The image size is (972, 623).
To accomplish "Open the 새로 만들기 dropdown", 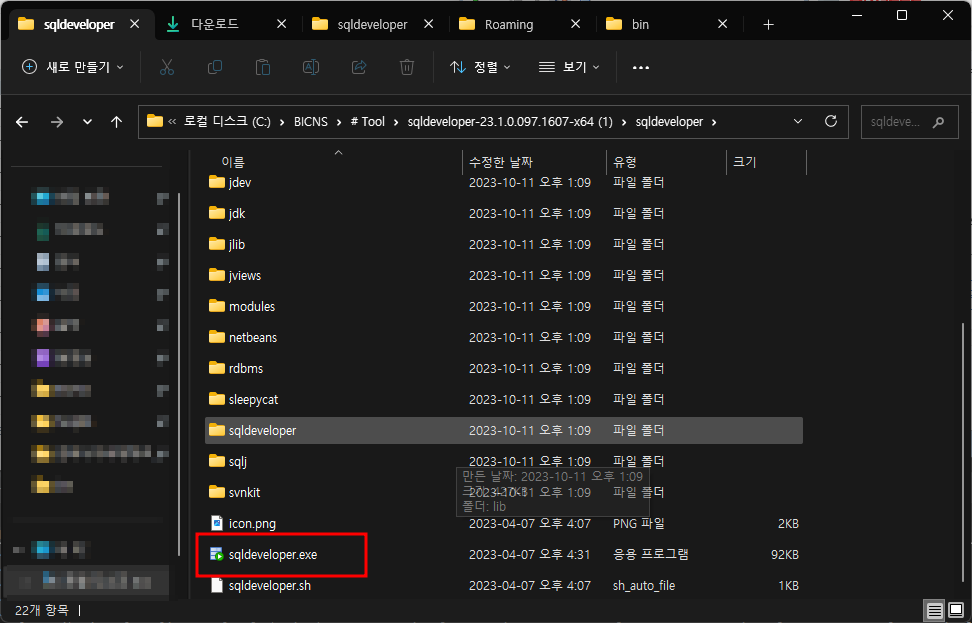I will (x=73, y=67).
